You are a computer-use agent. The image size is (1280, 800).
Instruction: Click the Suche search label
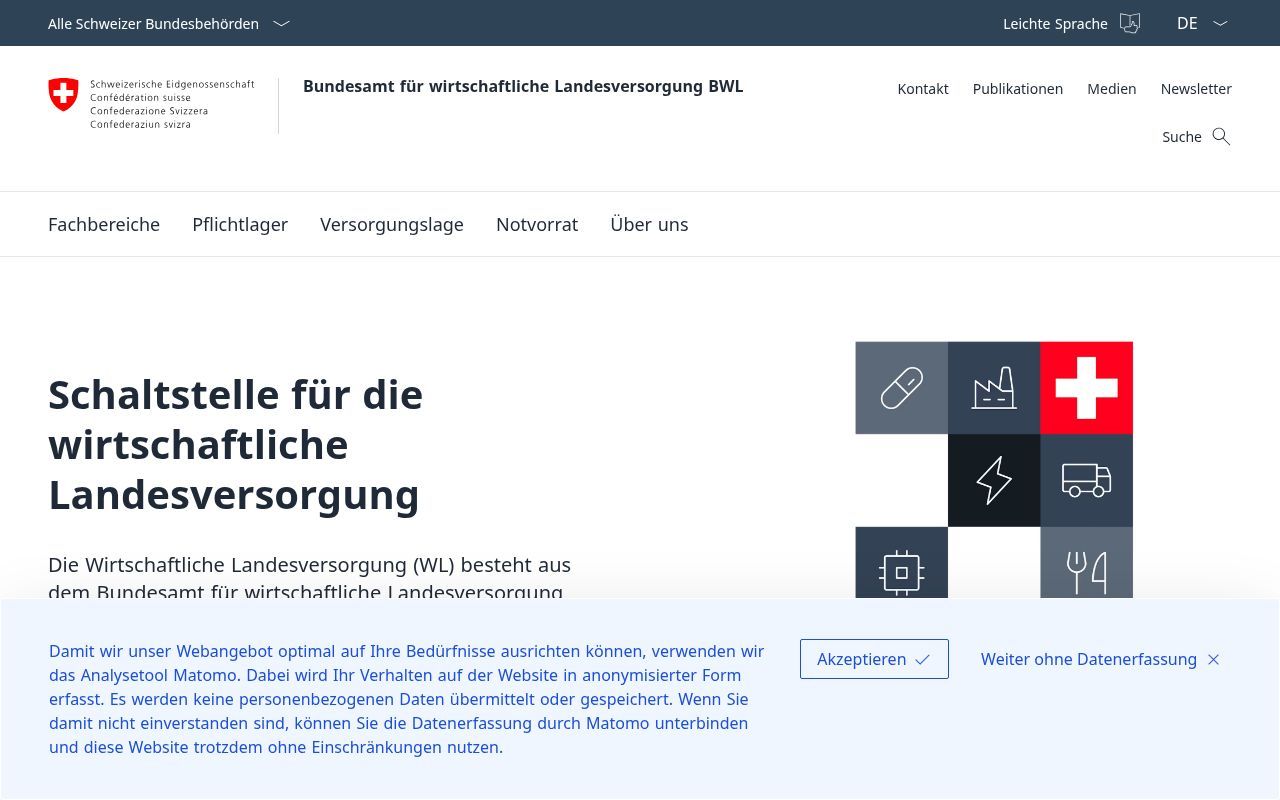click(x=1182, y=137)
